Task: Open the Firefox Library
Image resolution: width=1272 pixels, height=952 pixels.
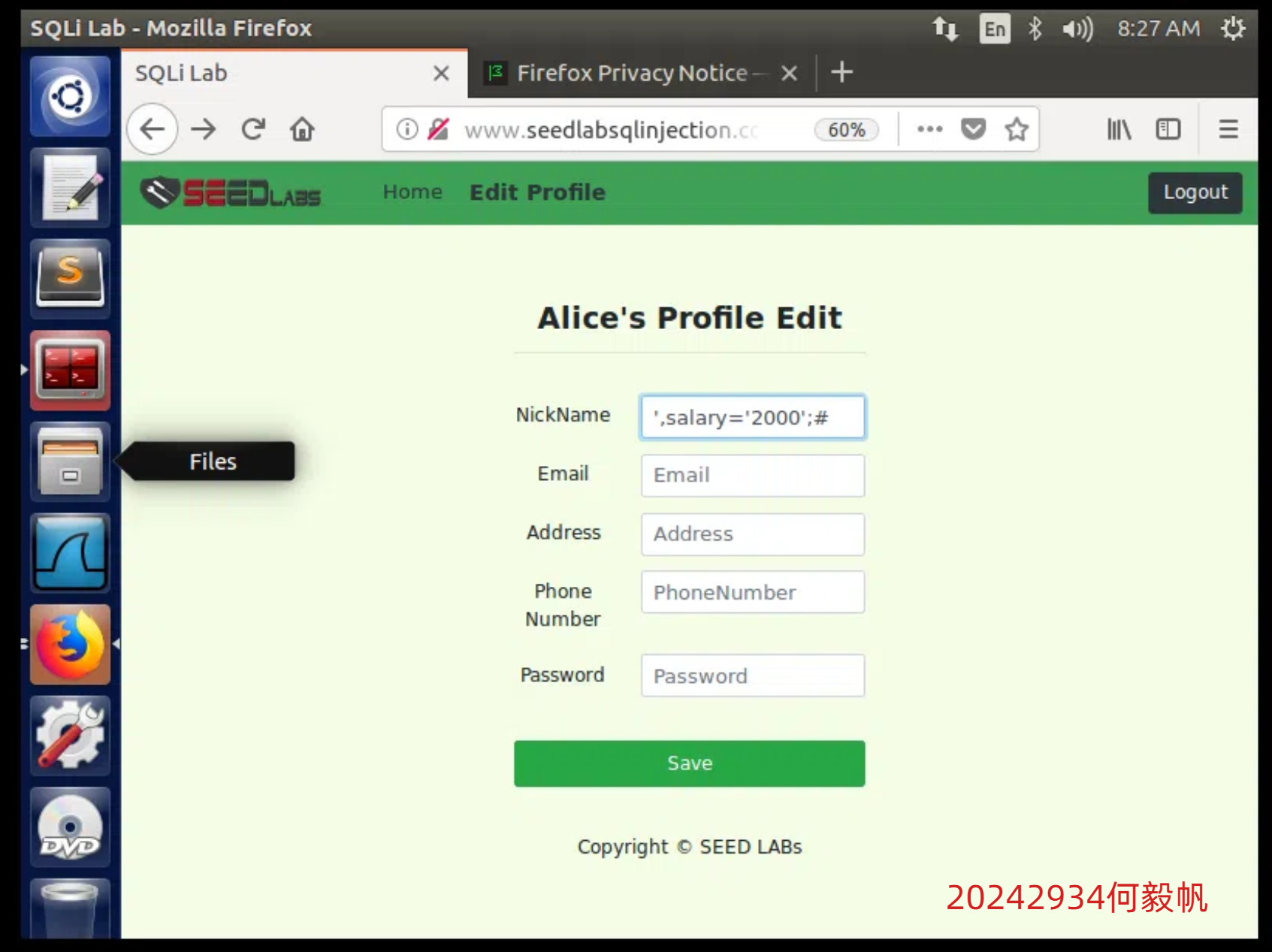Action: [x=1119, y=129]
